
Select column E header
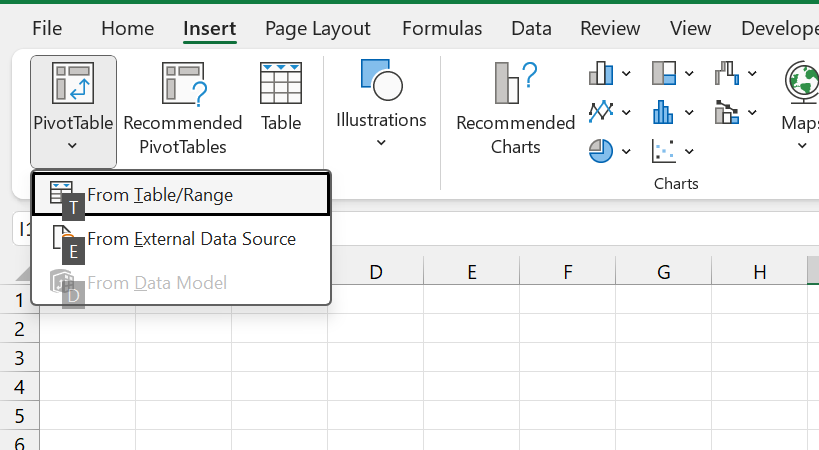coord(471,271)
